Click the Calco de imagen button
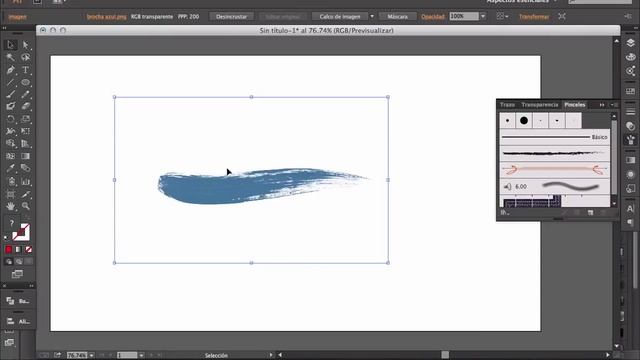640x360 pixels. pos(340,16)
